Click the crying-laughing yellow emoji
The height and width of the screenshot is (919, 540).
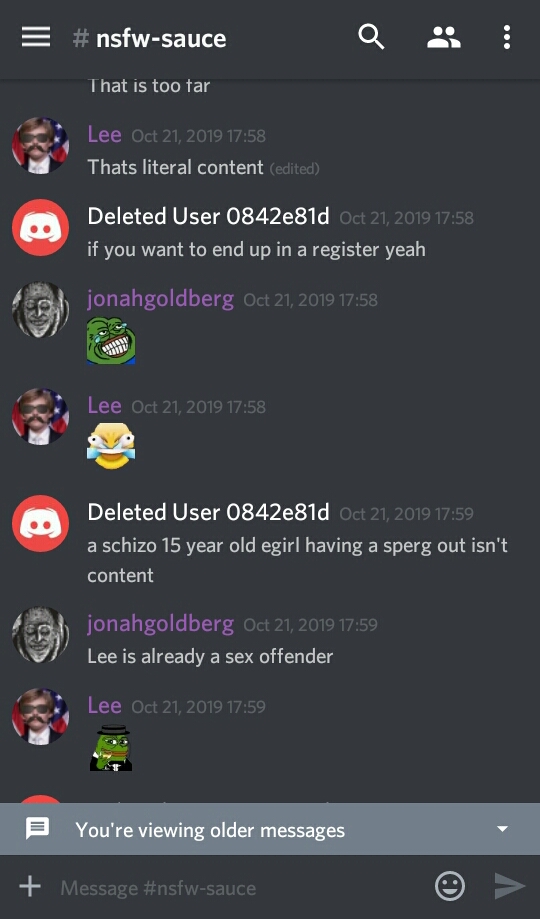pos(111,446)
